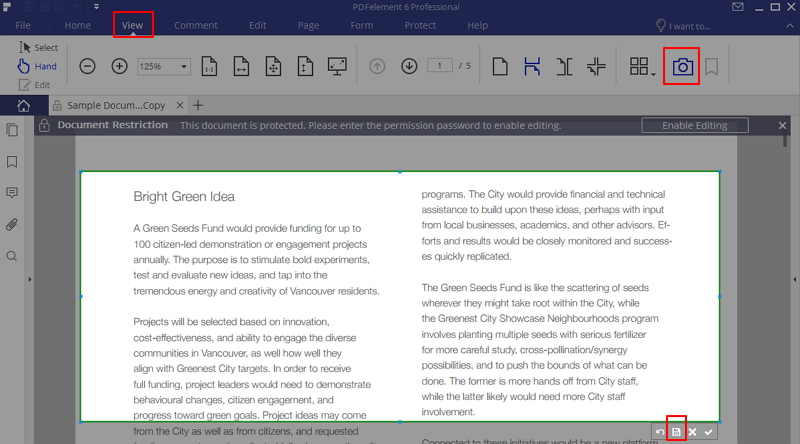Fit whole page in window
The image size is (800, 444).
[x=273, y=66]
